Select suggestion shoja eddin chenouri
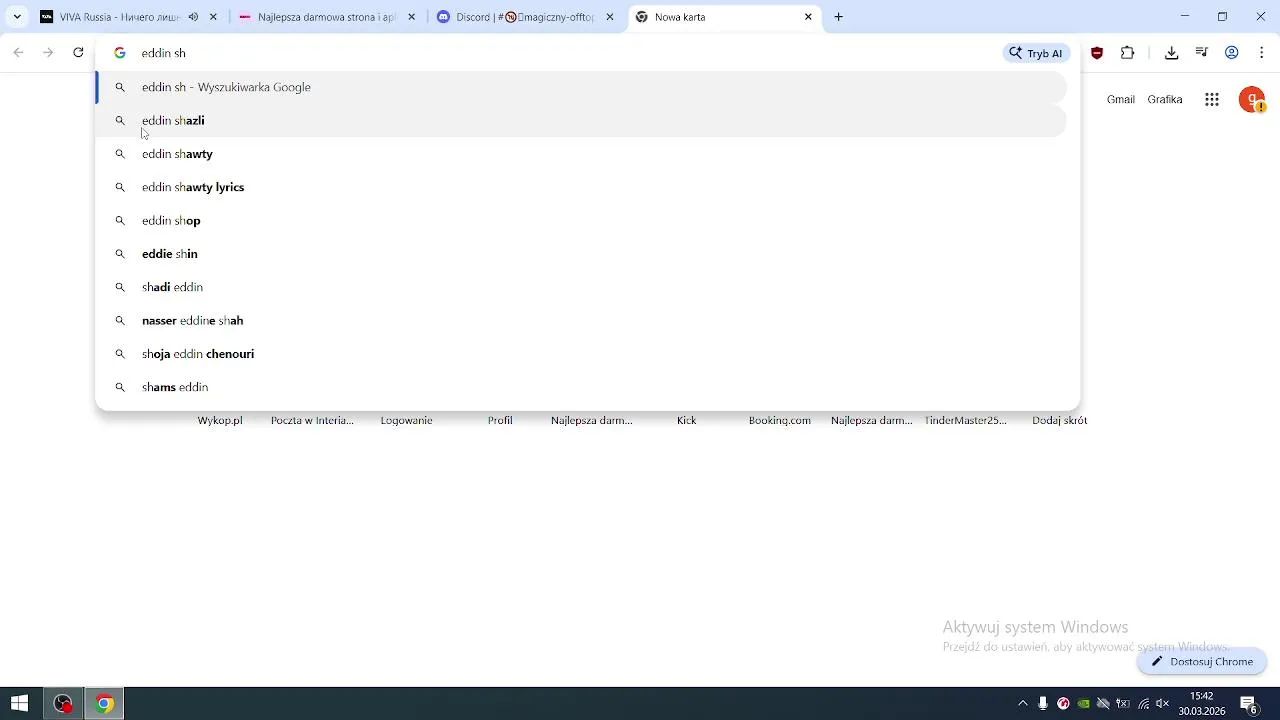The width and height of the screenshot is (1280, 720). [581, 354]
